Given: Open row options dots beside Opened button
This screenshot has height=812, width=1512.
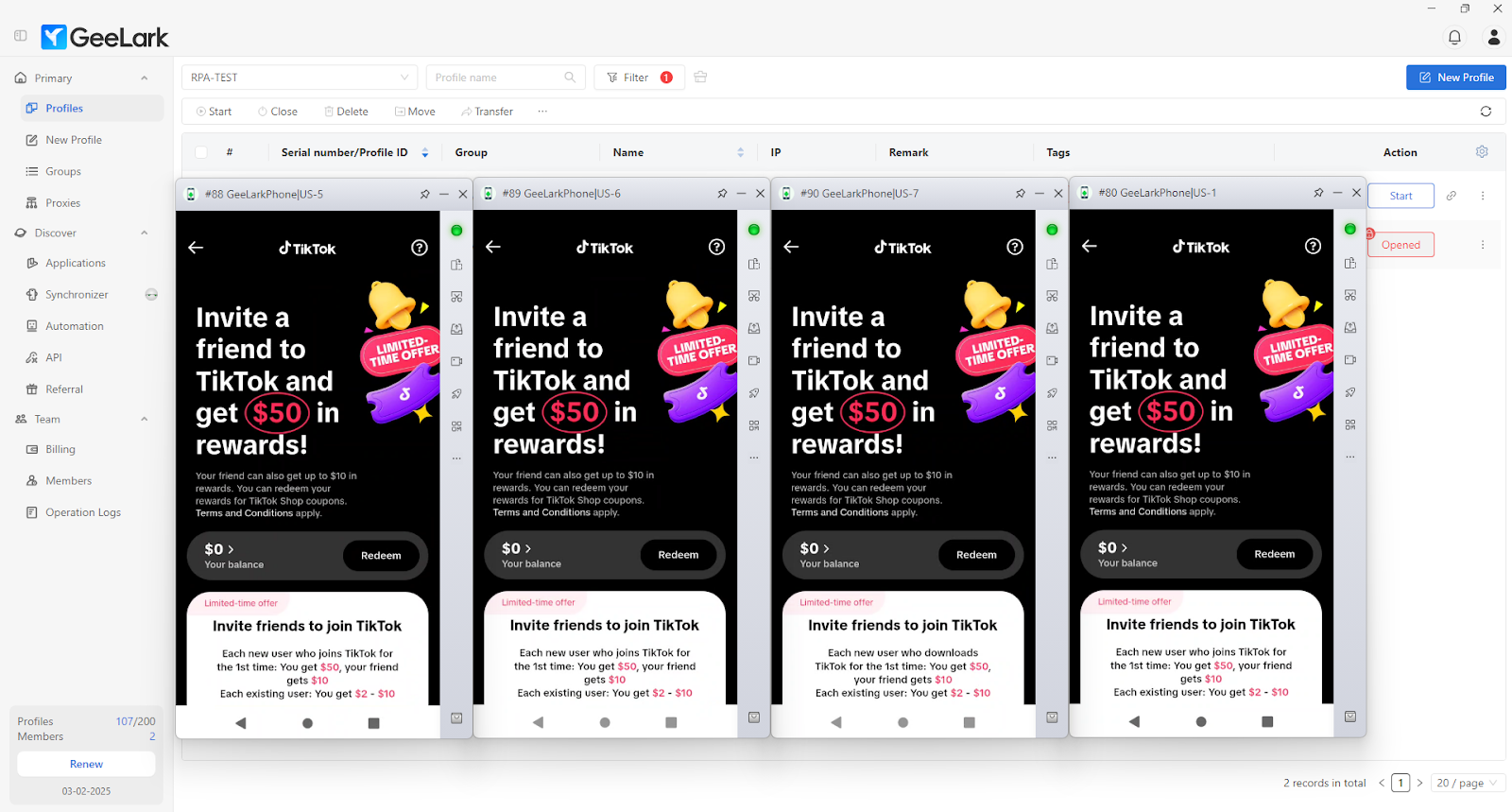Looking at the screenshot, I should click(1483, 245).
